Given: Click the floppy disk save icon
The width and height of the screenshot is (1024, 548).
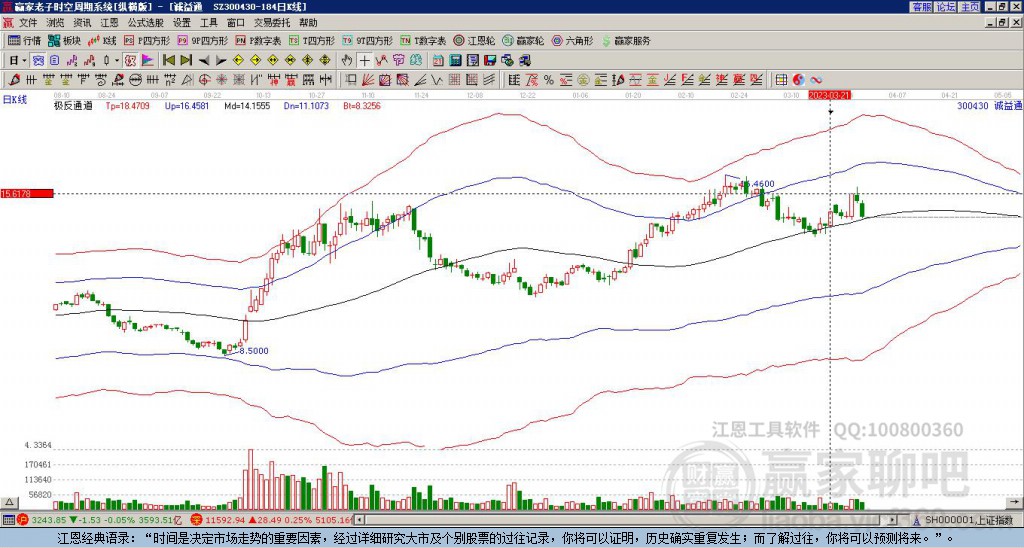Looking at the screenshot, I should pos(490,60).
